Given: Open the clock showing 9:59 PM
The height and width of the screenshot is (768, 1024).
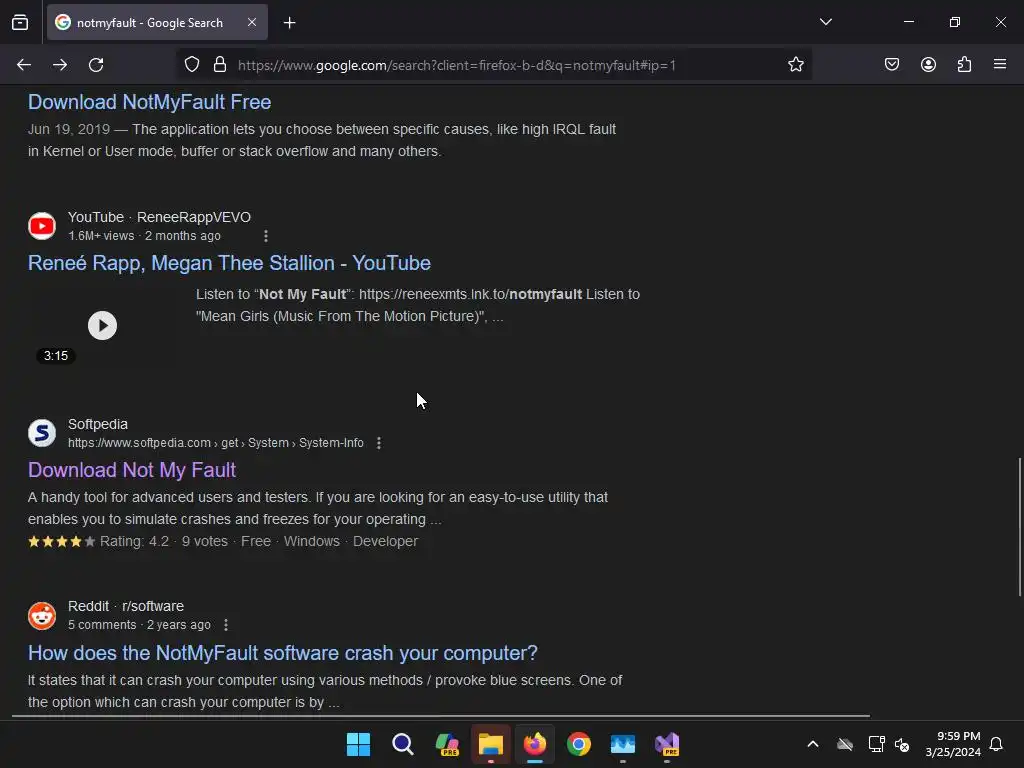Looking at the screenshot, I should [953, 744].
